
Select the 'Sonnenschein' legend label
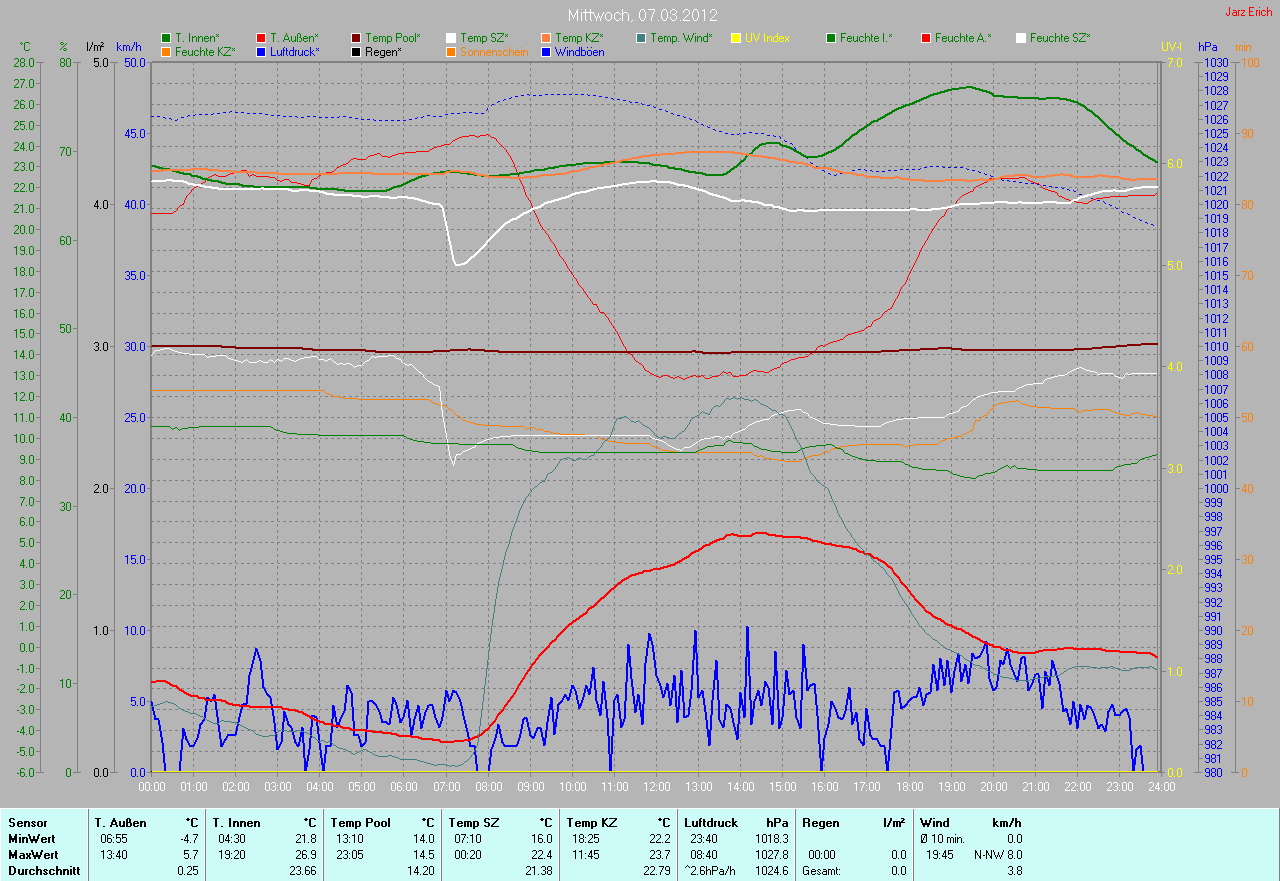pyautogui.click(x=494, y=51)
